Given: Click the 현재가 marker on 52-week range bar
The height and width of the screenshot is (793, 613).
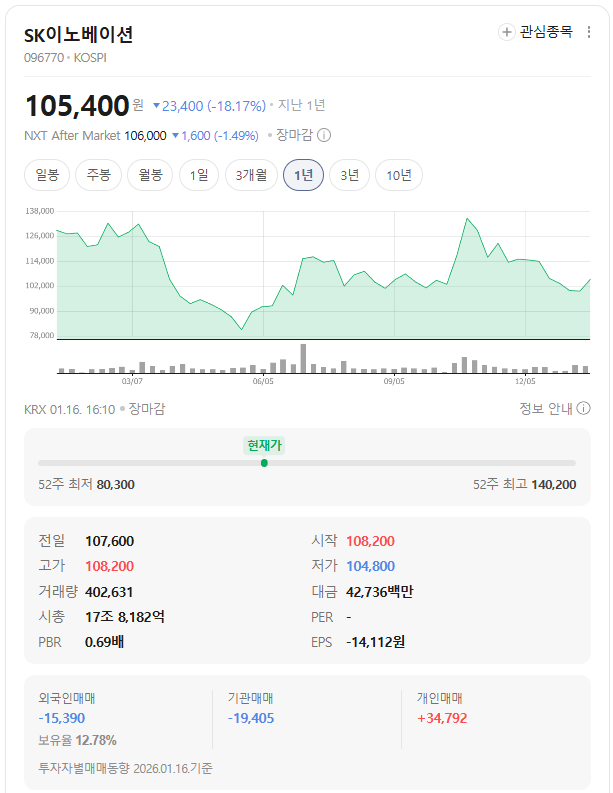Looking at the screenshot, I should pyautogui.click(x=264, y=463).
